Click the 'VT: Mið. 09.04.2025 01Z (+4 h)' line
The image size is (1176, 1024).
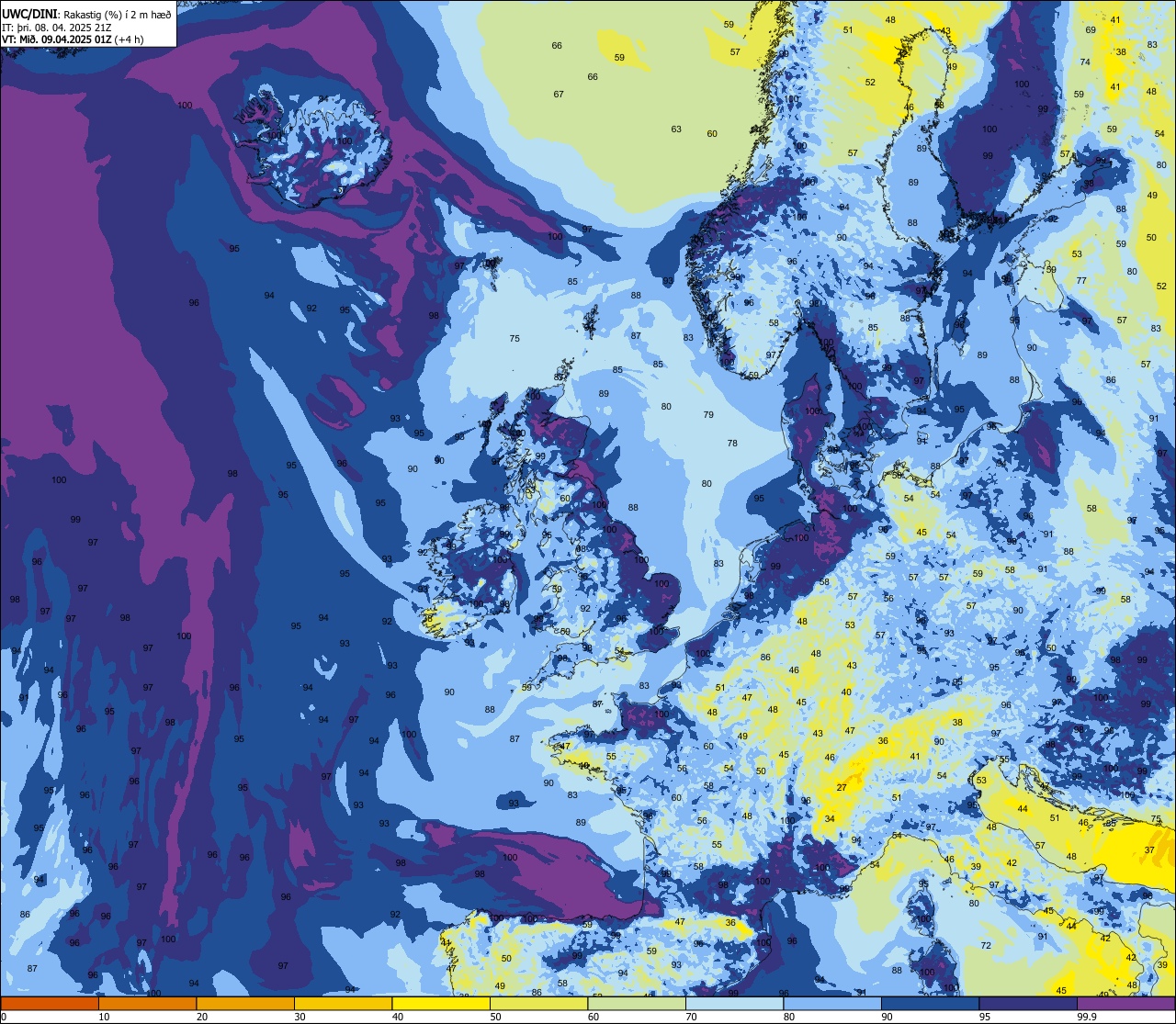coord(73,39)
